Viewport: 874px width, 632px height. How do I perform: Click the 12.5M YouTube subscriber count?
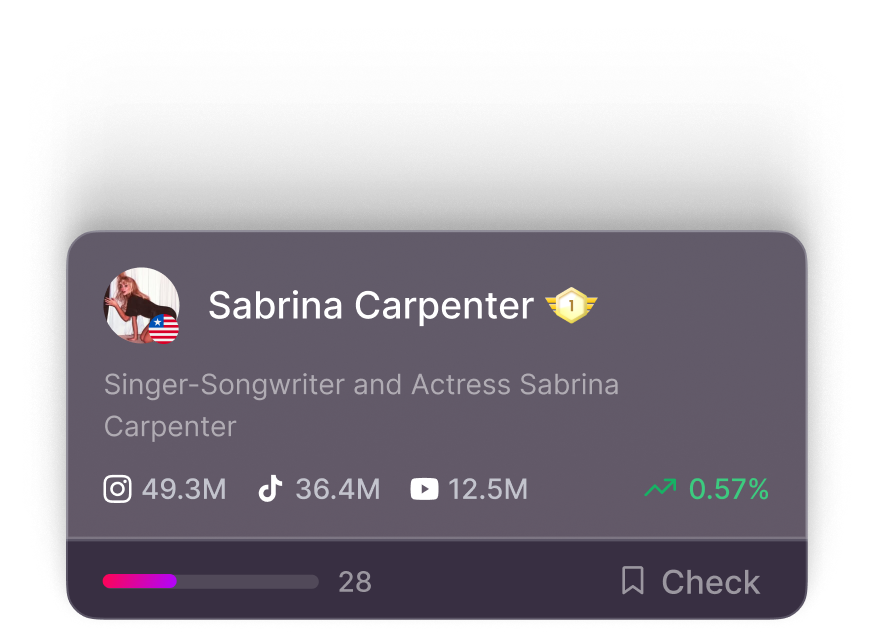tap(488, 489)
